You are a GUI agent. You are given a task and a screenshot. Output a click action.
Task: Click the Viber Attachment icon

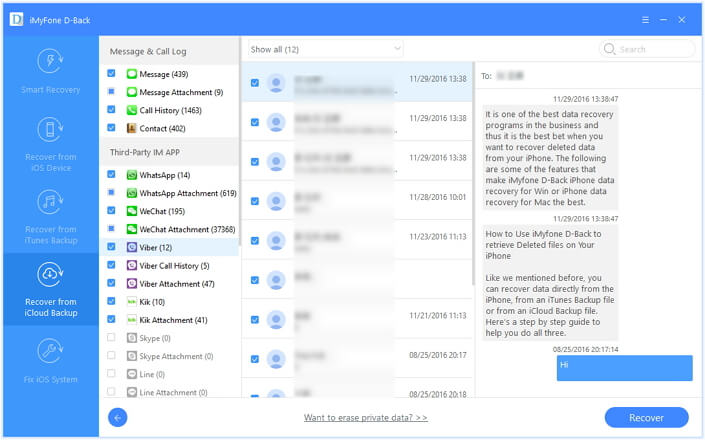point(131,284)
